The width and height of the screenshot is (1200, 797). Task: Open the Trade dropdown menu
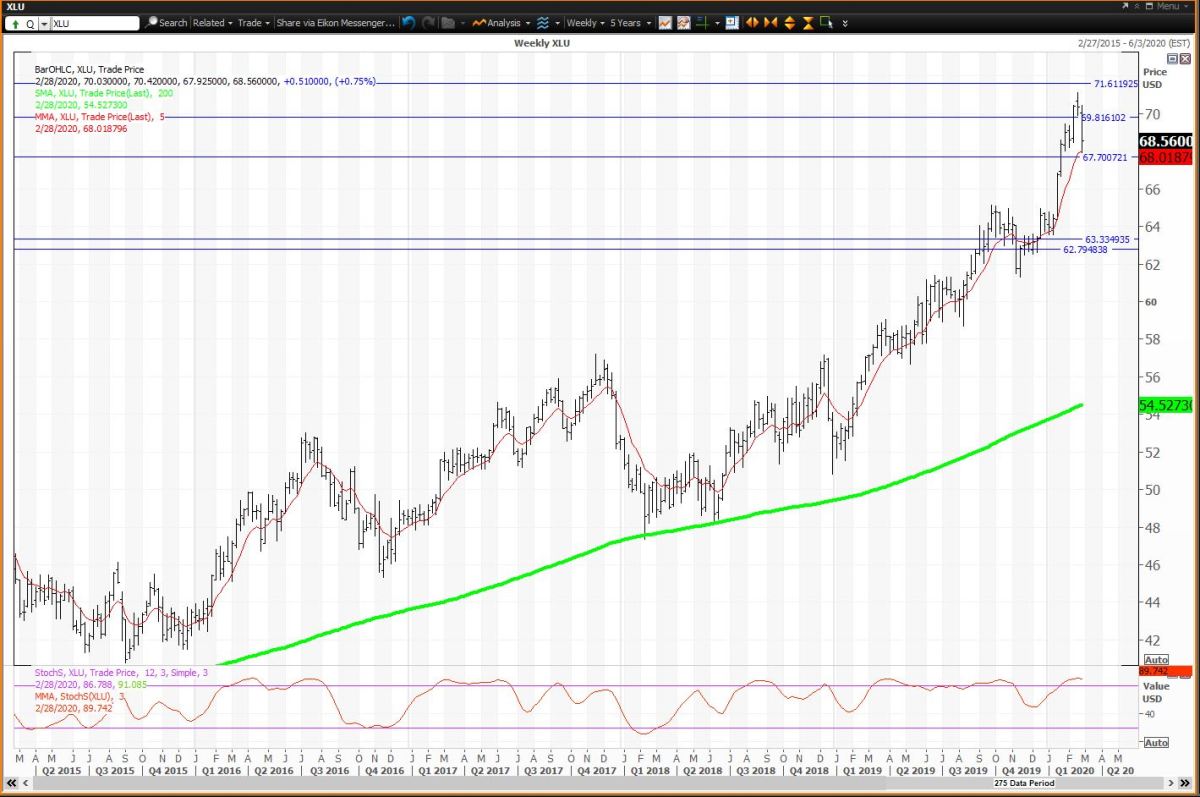tap(253, 22)
